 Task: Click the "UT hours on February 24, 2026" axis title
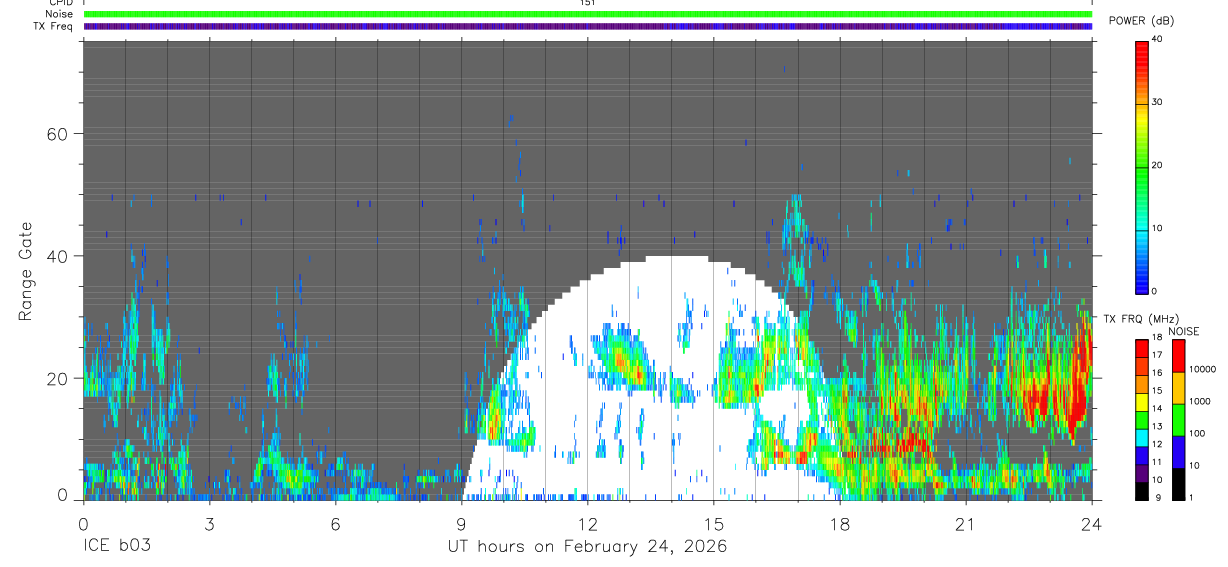[x=587, y=547]
